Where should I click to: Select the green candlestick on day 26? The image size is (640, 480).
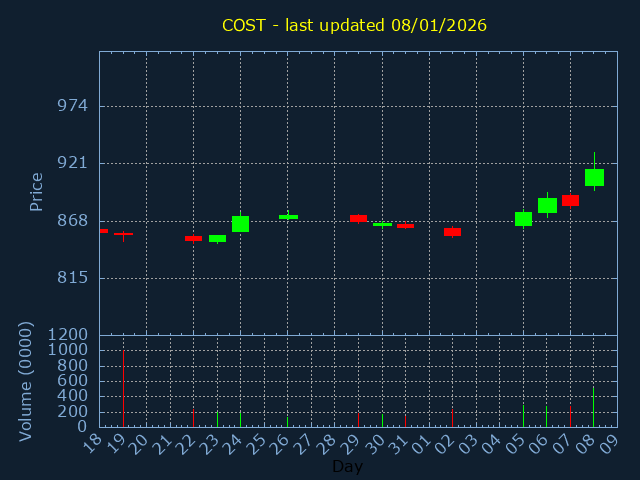click(x=288, y=216)
